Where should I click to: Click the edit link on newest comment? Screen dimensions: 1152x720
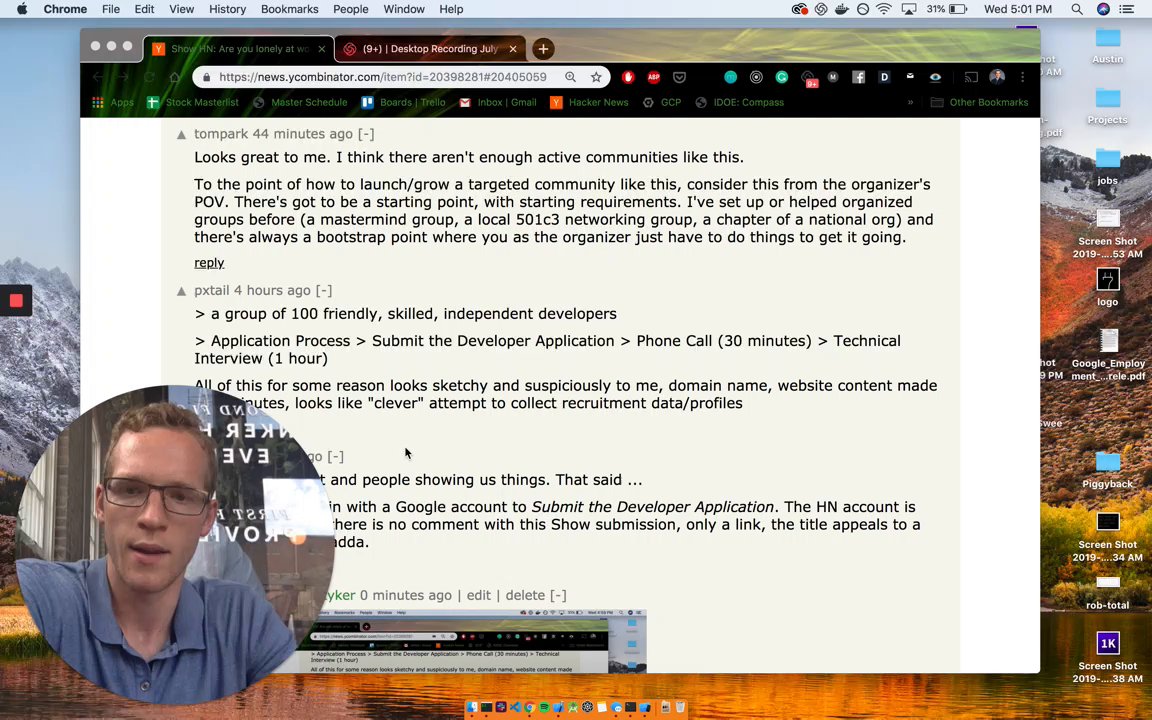point(478,595)
